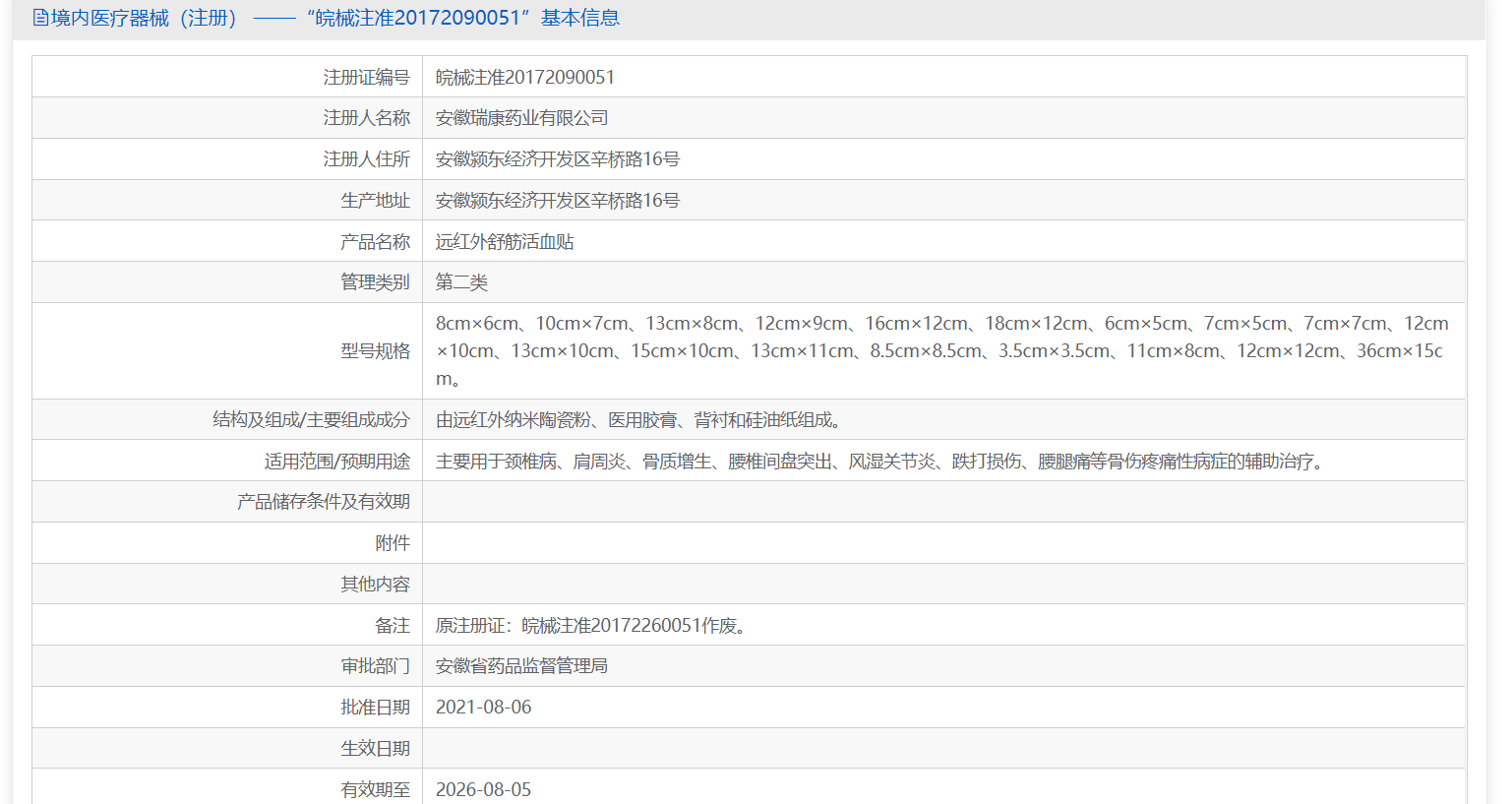Viewport: 1512px width, 804px height.
Task: Click composition text 由远红外纳米陶瓷粉
Action: [x=514, y=420]
